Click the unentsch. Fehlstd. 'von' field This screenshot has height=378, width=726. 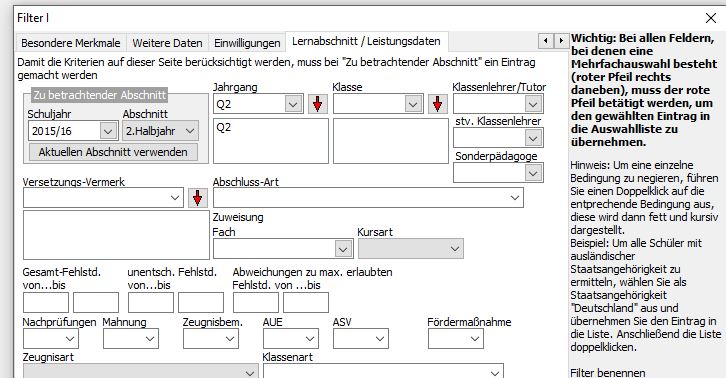point(151,302)
